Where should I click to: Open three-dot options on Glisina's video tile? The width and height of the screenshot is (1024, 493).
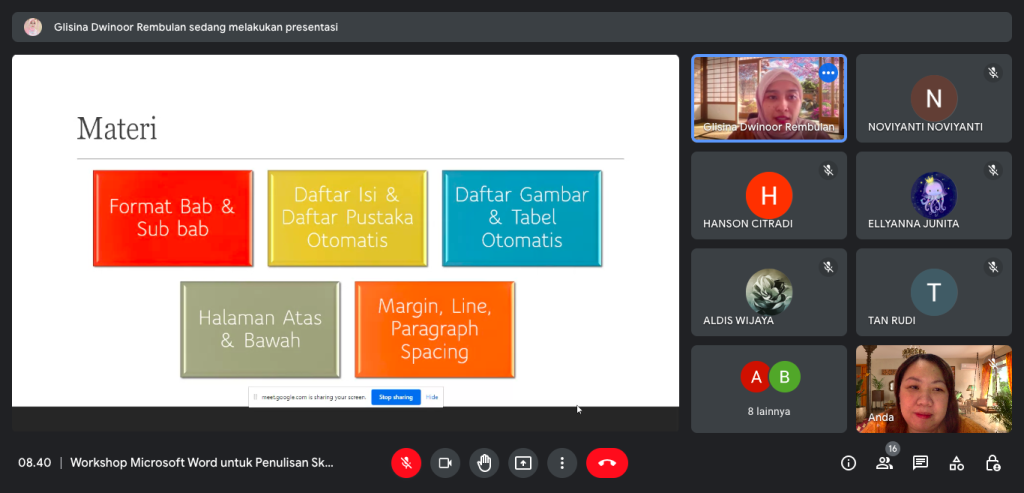pyautogui.click(x=828, y=73)
